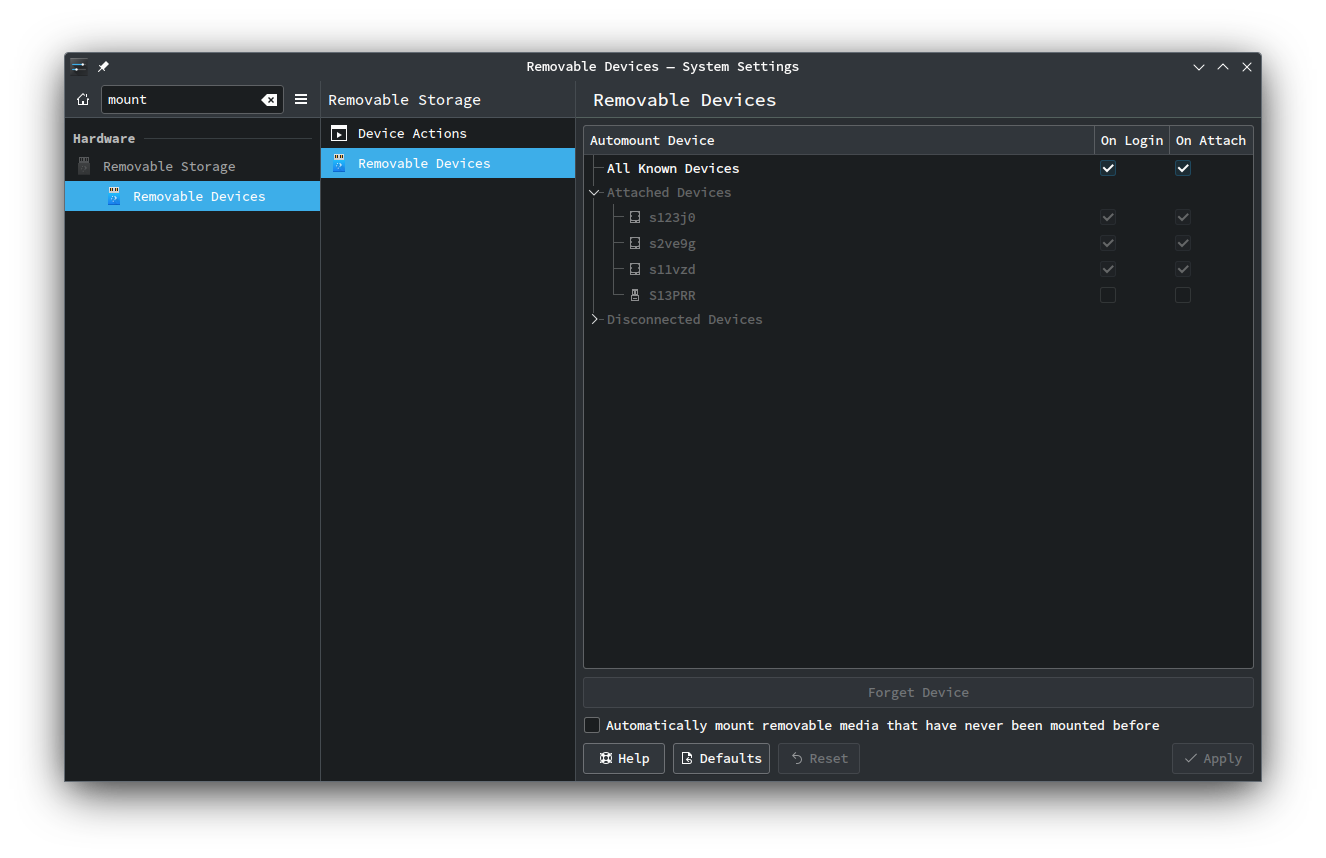Viewport: 1326px width, 858px height.
Task: Click the System Settings window icon
Action: click(79, 67)
